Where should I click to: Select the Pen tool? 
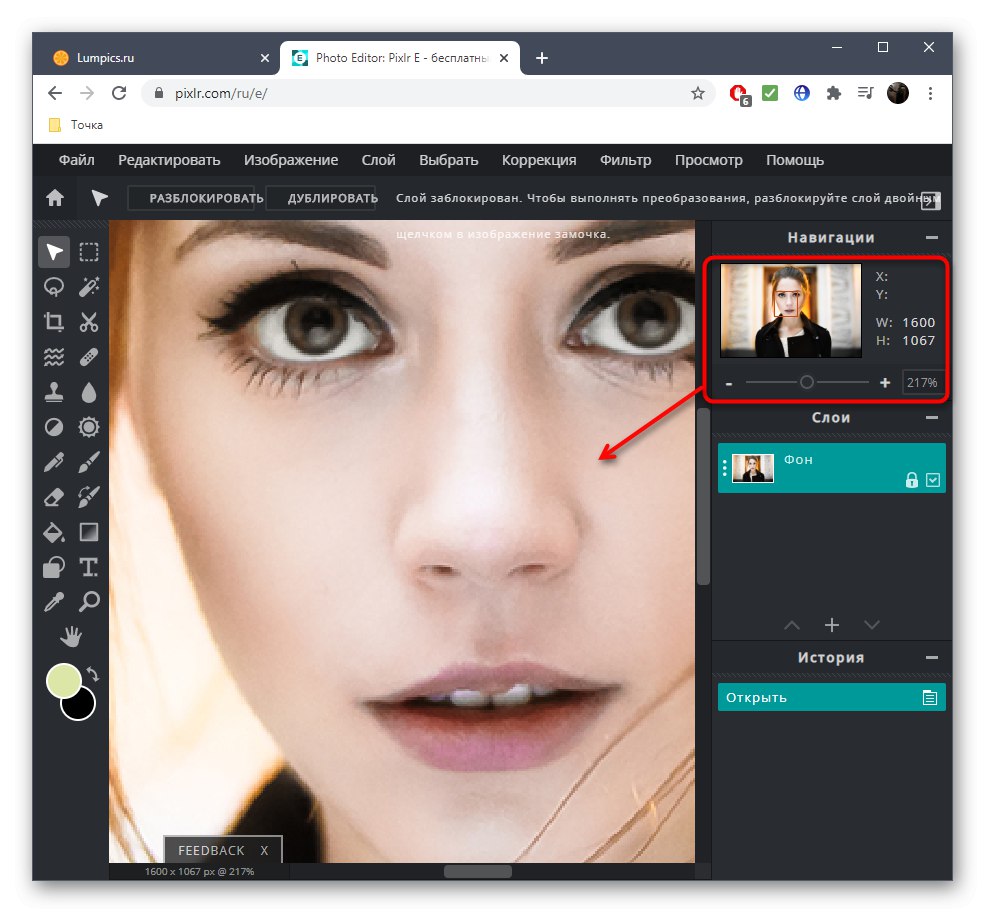click(x=54, y=462)
